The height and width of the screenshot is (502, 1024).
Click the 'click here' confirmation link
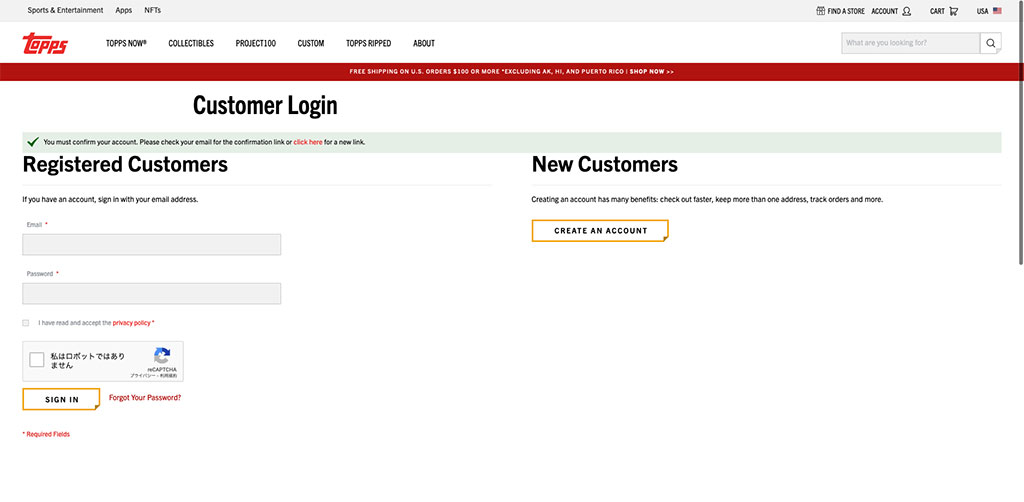click(x=308, y=142)
